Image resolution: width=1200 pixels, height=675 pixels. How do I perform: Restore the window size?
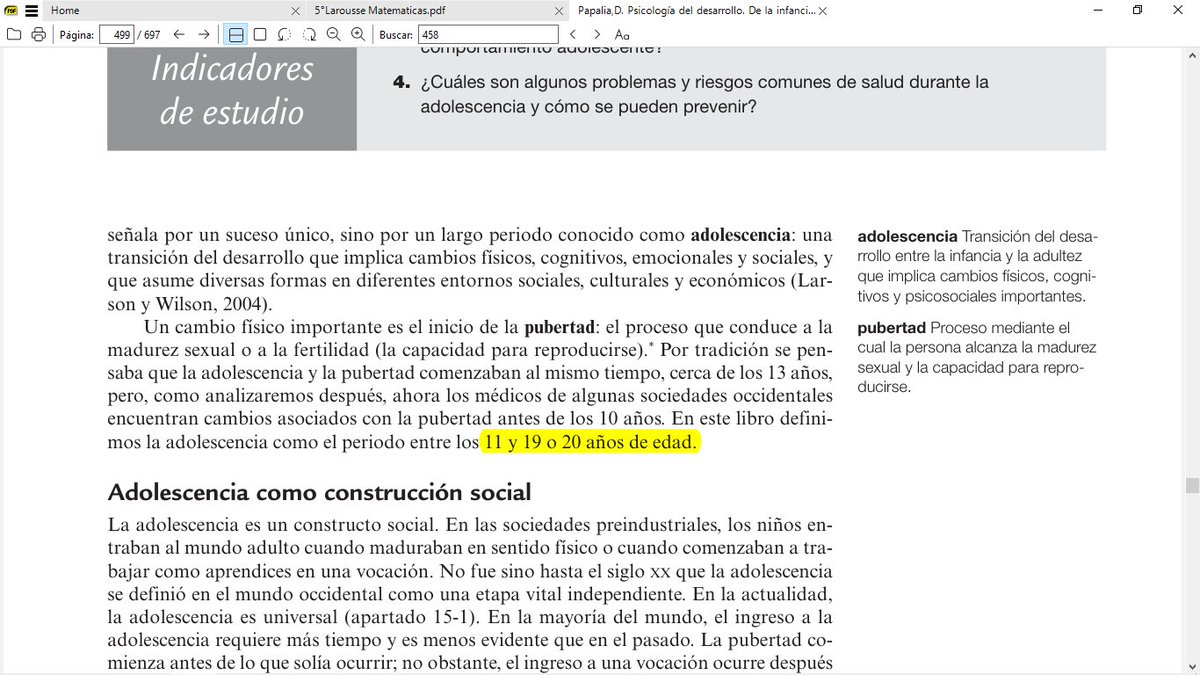pyautogui.click(x=1137, y=10)
